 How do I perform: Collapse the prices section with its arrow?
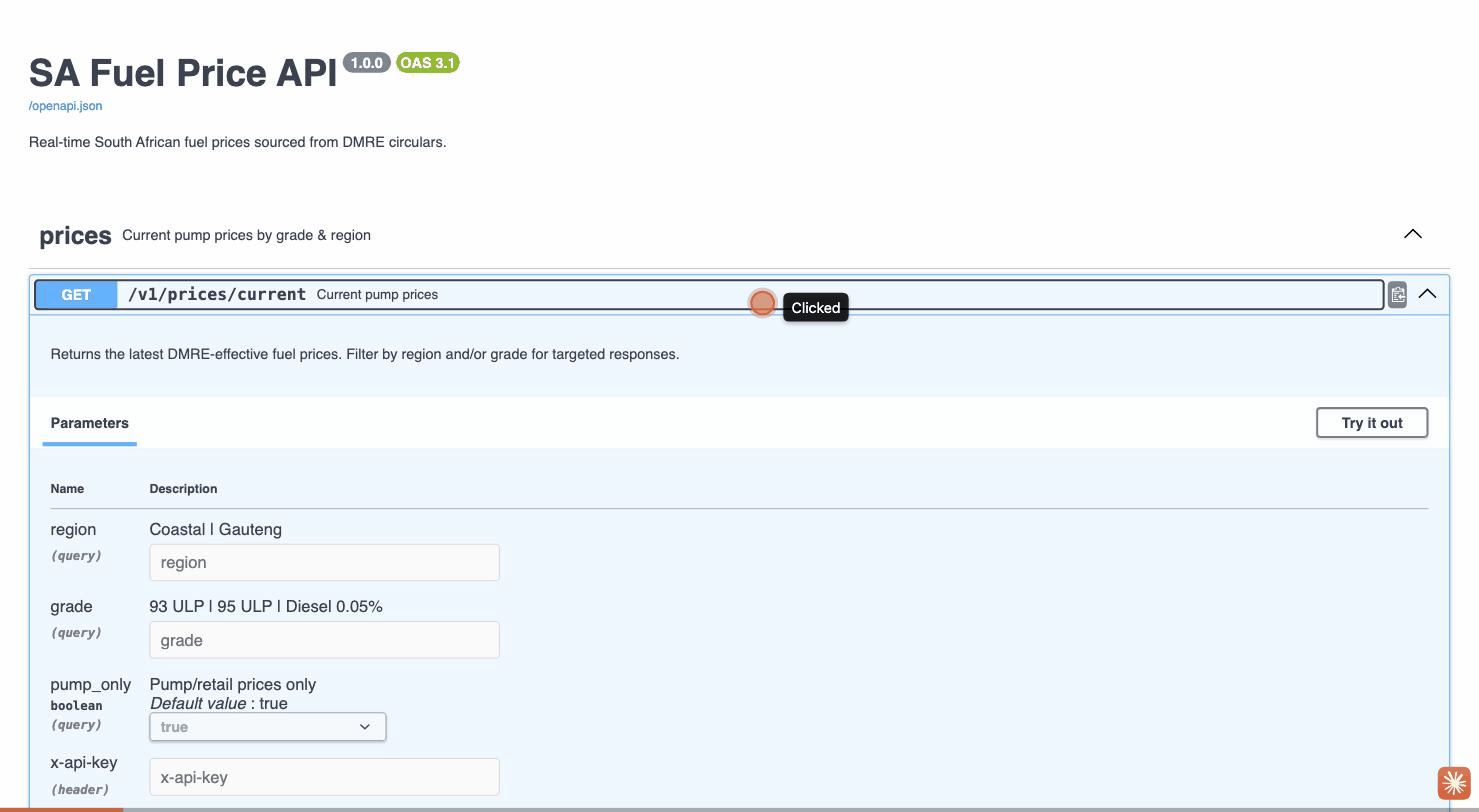click(1412, 234)
